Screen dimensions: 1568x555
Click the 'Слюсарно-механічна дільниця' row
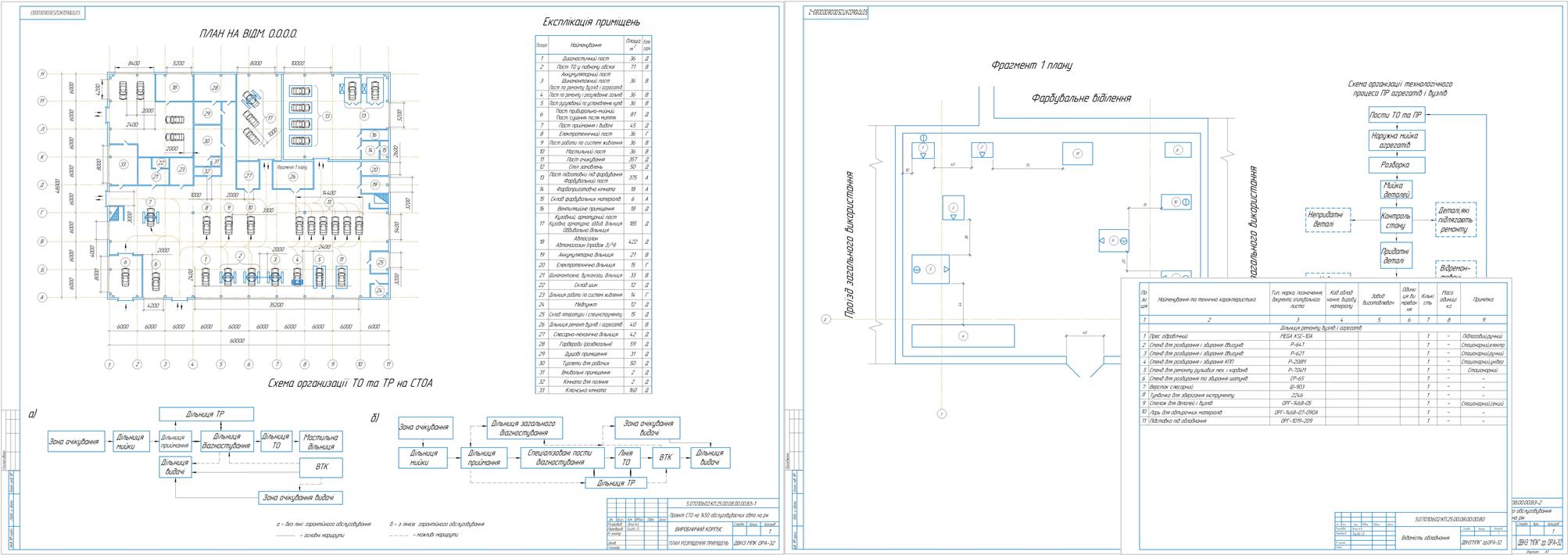click(593, 334)
